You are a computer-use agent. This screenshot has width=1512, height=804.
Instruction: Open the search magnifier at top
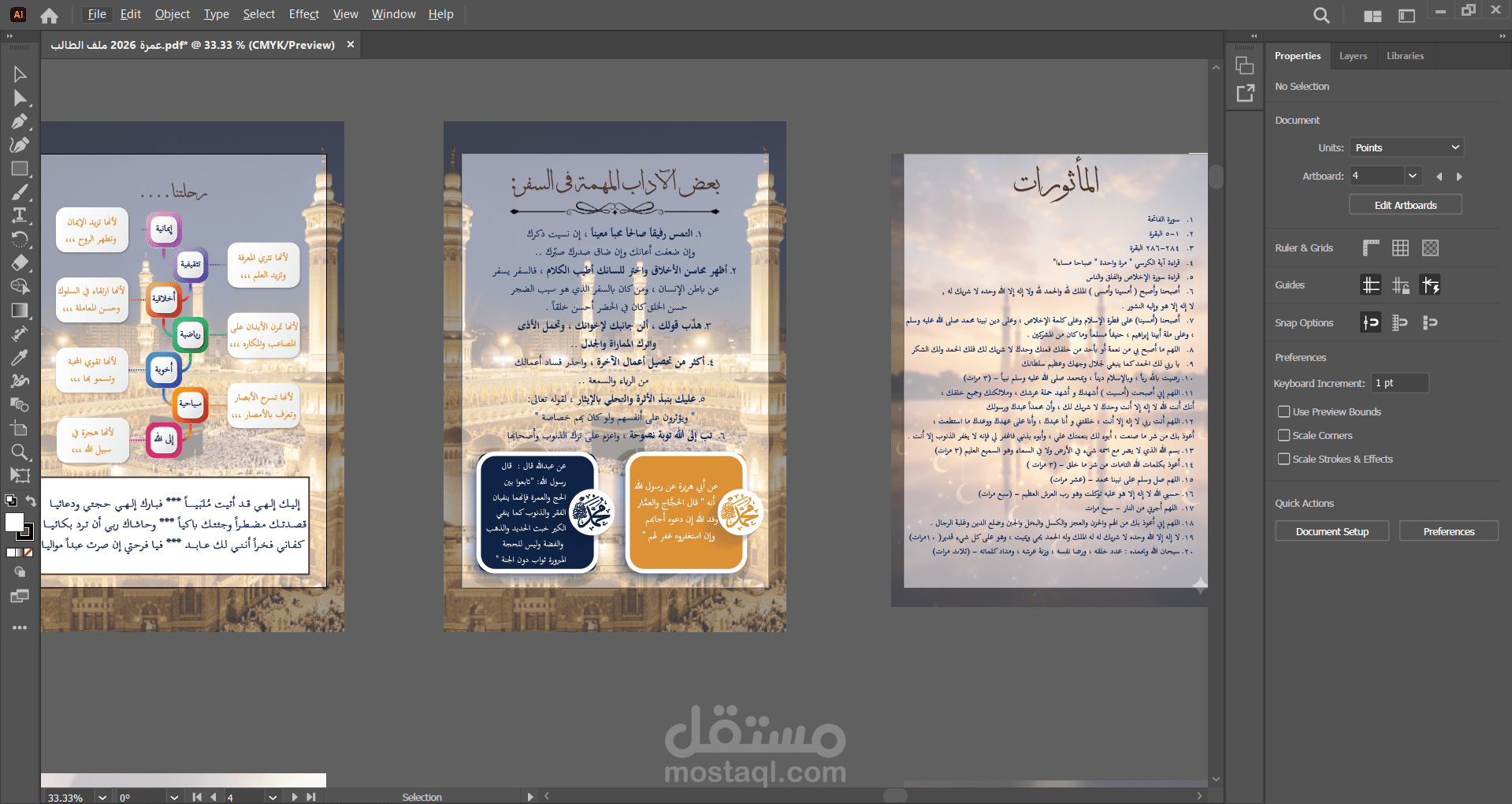(1321, 15)
